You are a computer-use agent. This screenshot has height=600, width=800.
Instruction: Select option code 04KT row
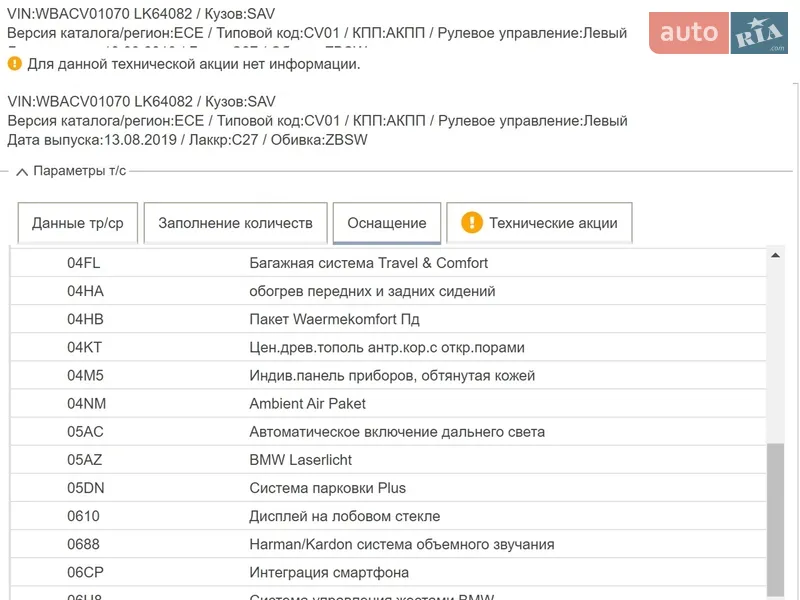(x=386, y=347)
